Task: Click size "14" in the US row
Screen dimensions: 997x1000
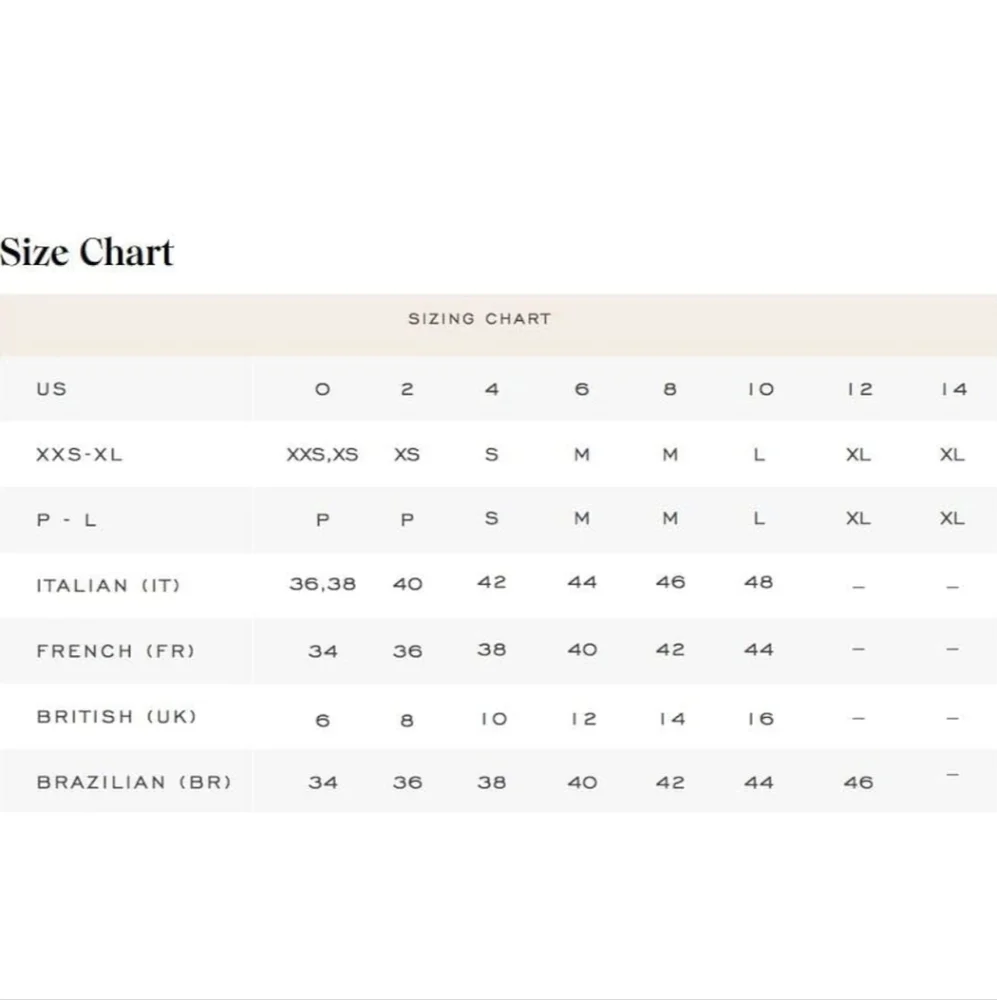Action: tap(954, 389)
